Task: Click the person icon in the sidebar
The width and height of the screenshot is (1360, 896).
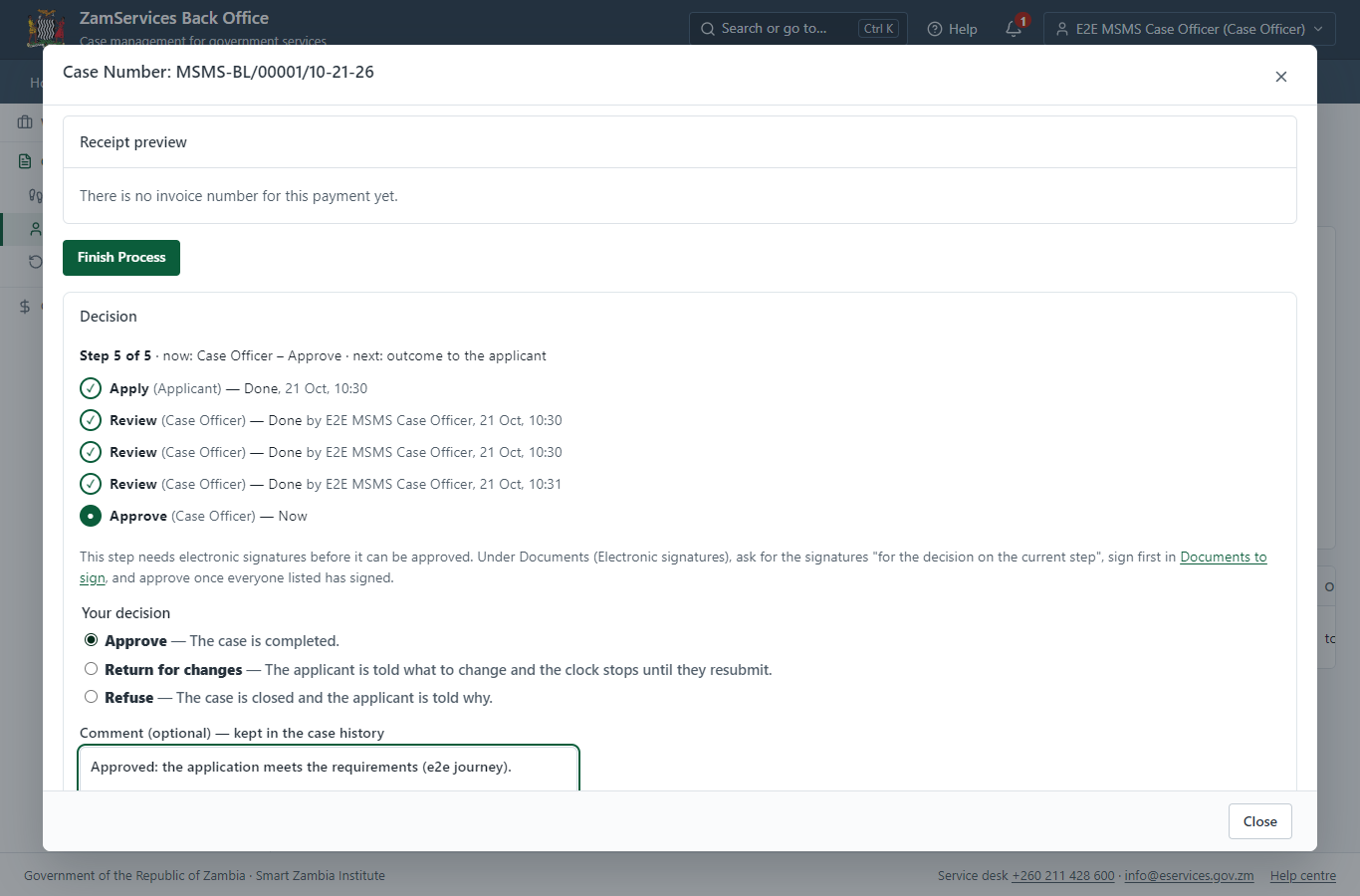Action: click(x=36, y=229)
